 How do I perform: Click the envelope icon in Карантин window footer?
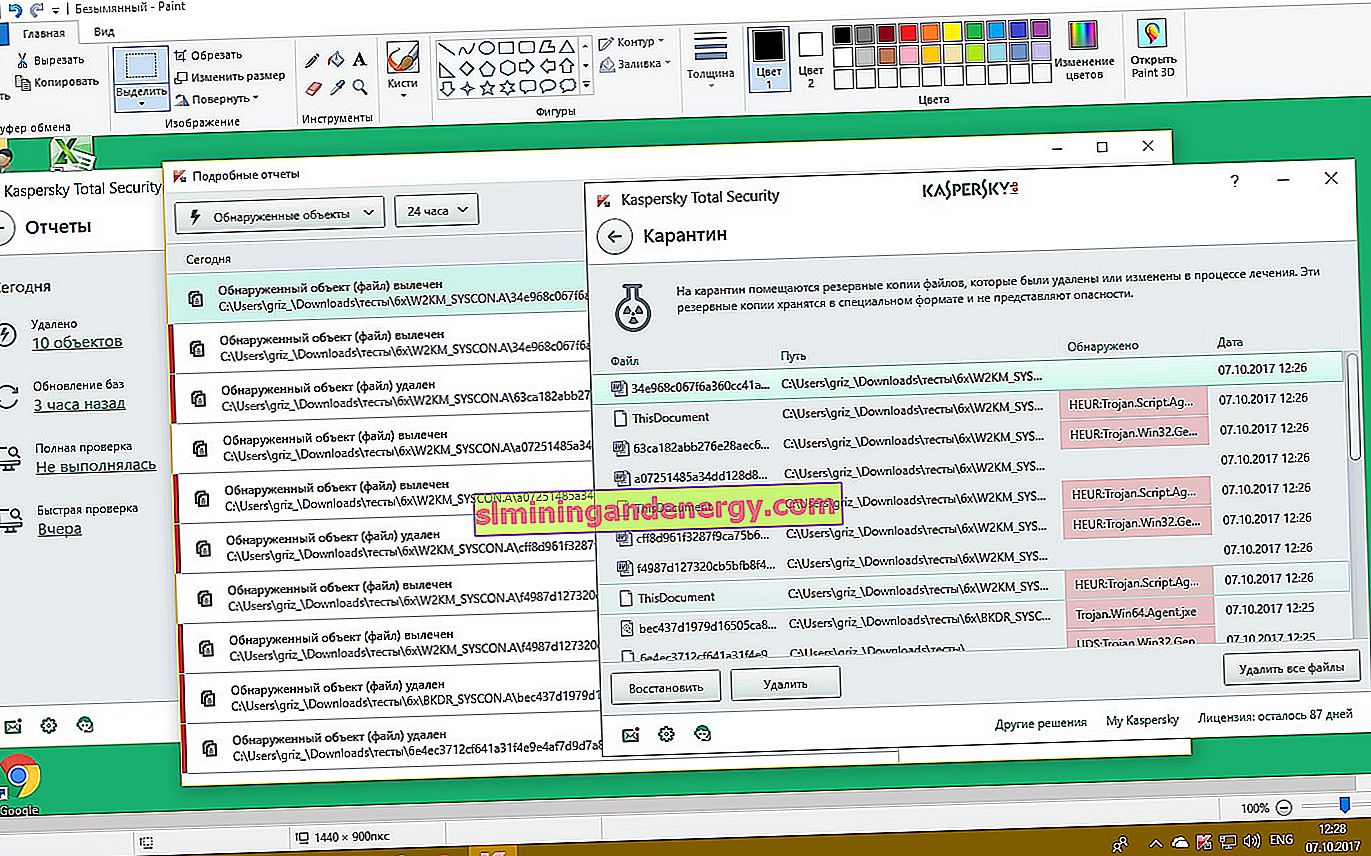[x=631, y=734]
